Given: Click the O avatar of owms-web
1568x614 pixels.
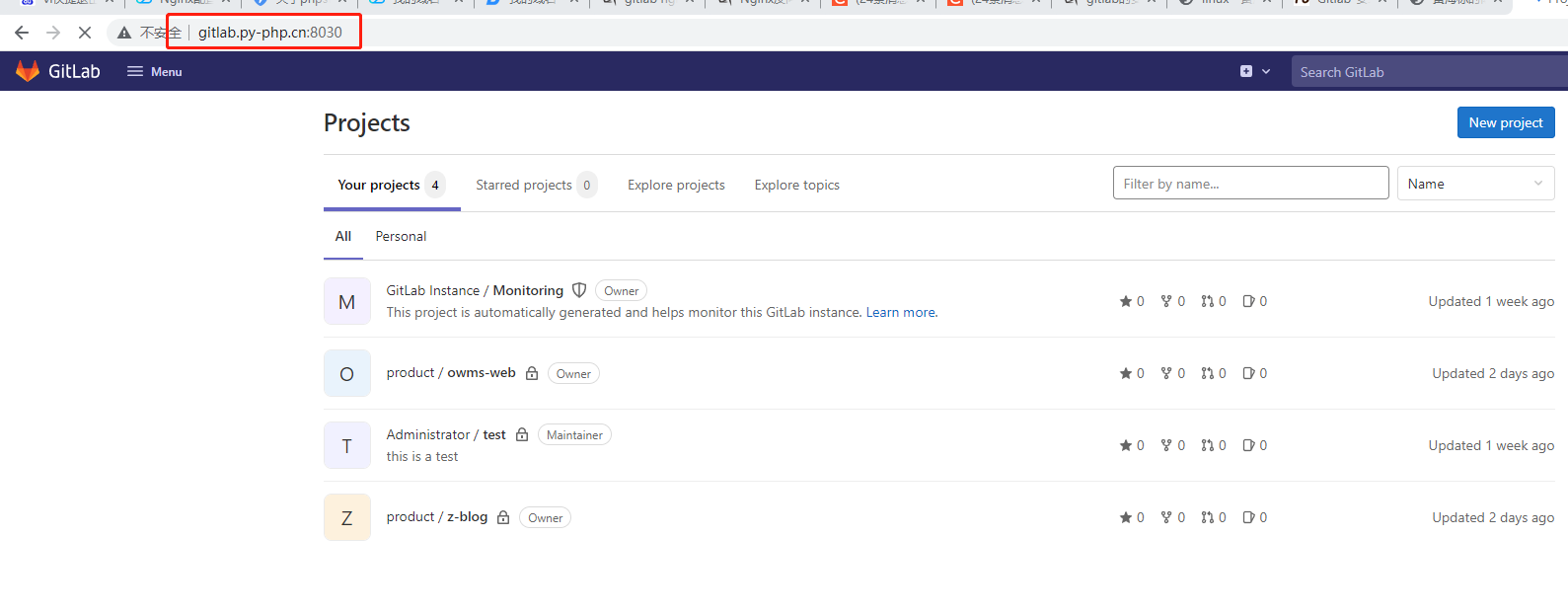Looking at the screenshot, I should (x=347, y=373).
